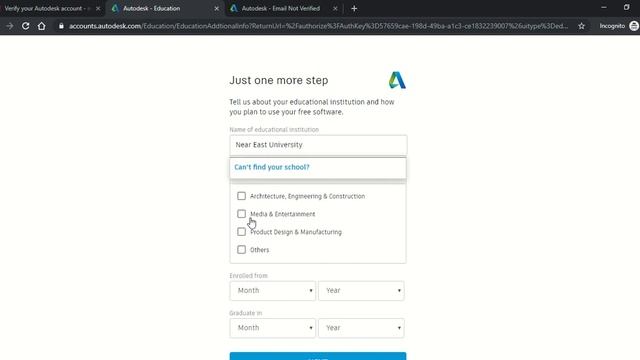Click the Can't find your school? link
Viewport: 640px width, 360px height.
(272, 167)
